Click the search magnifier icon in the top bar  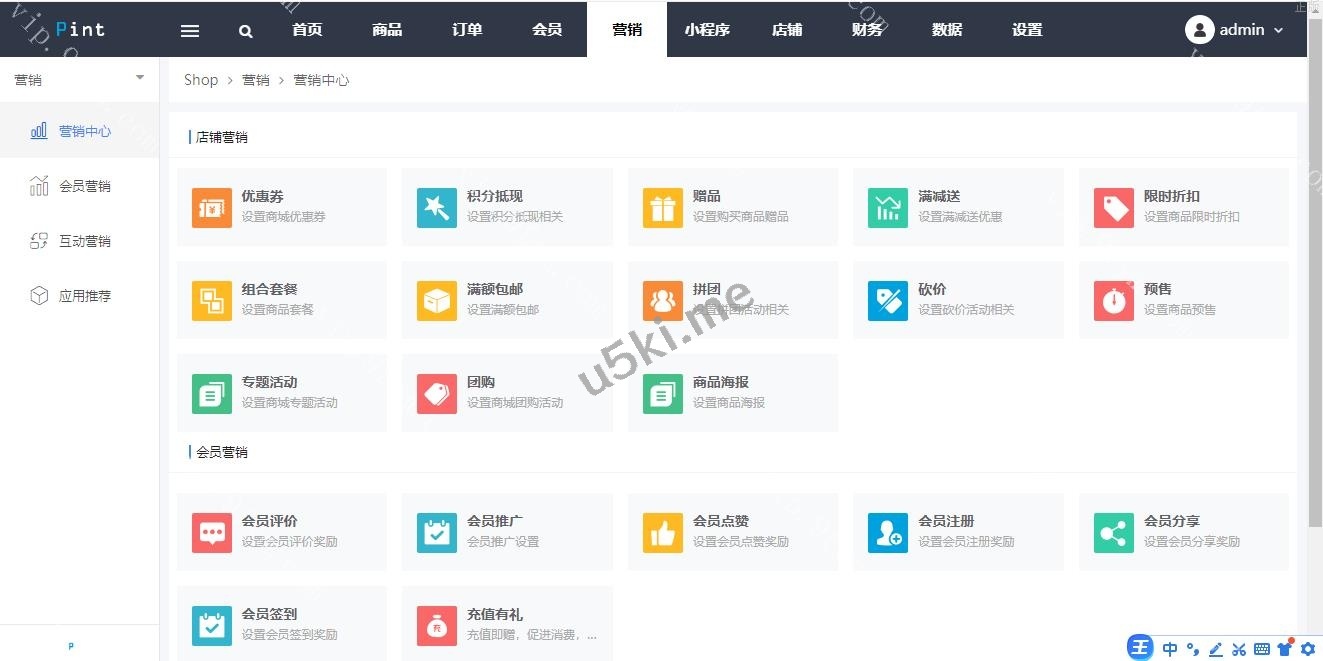(x=245, y=29)
